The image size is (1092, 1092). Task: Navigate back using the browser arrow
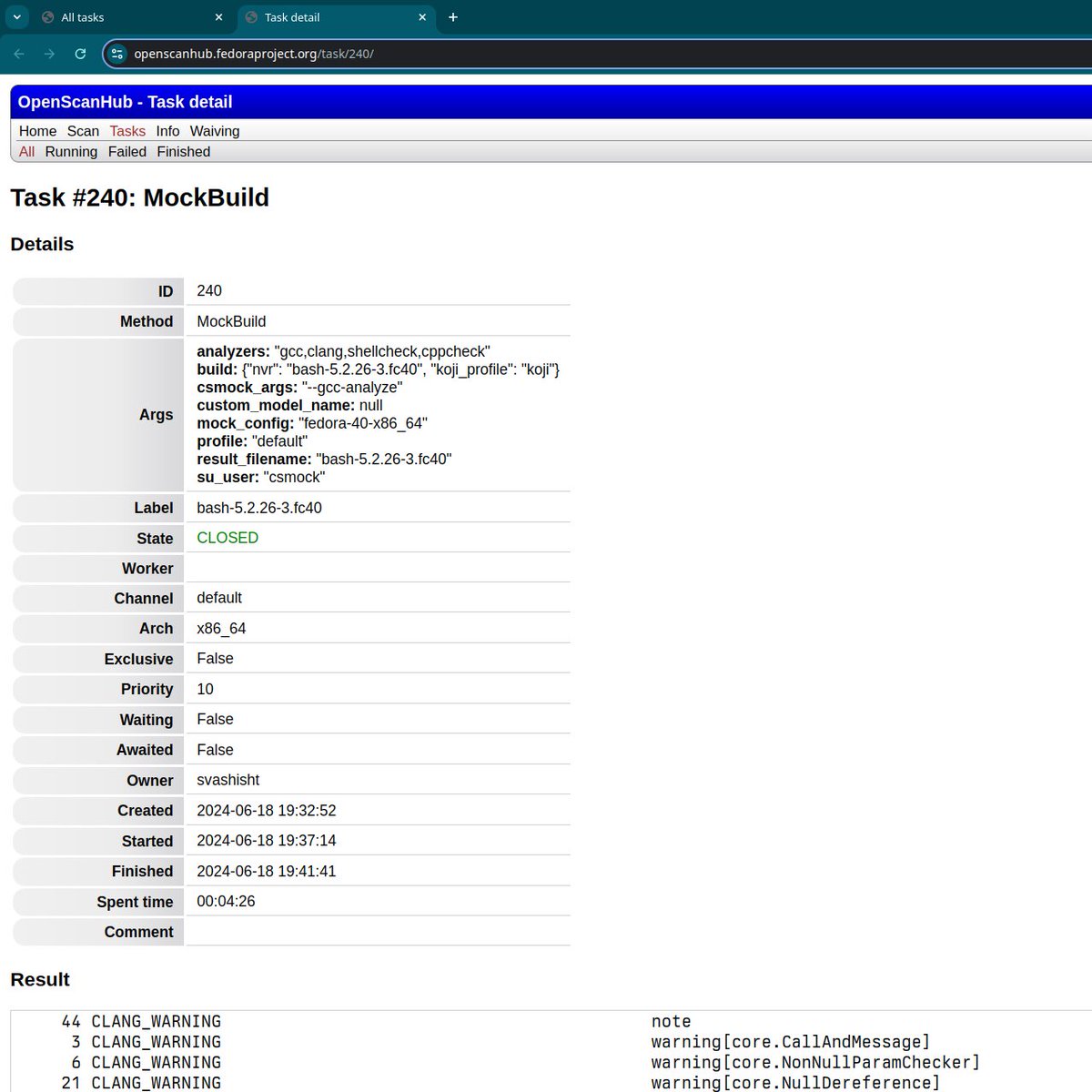[x=18, y=54]
